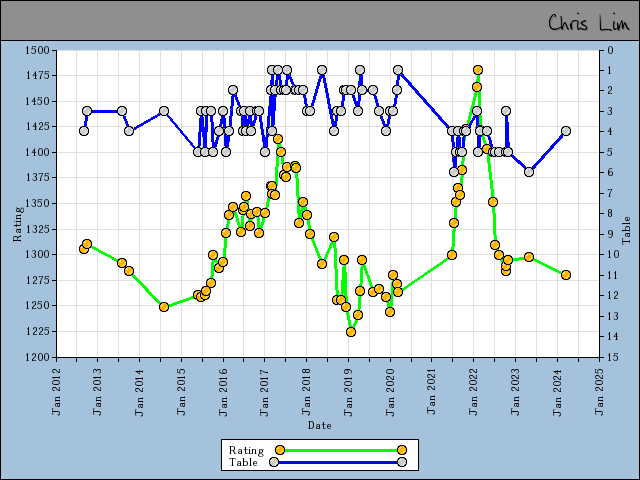Select the highest orange rating point near 1480
640x480 pixels.
click(x=478, y=70)
